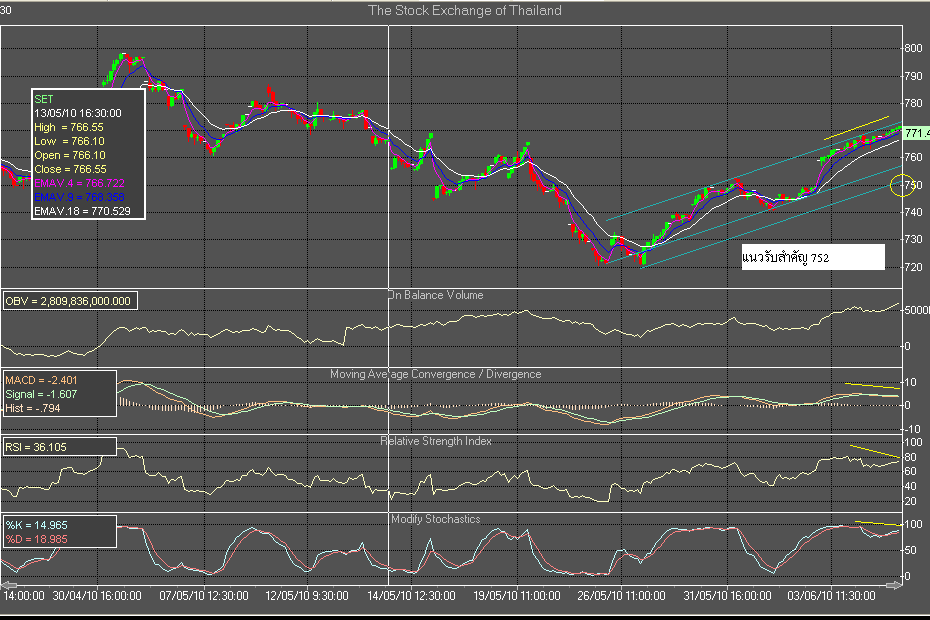Screen dimensions: 930x620
Task: Click the High = 766.55 value
Action: (x=69, y=127)
